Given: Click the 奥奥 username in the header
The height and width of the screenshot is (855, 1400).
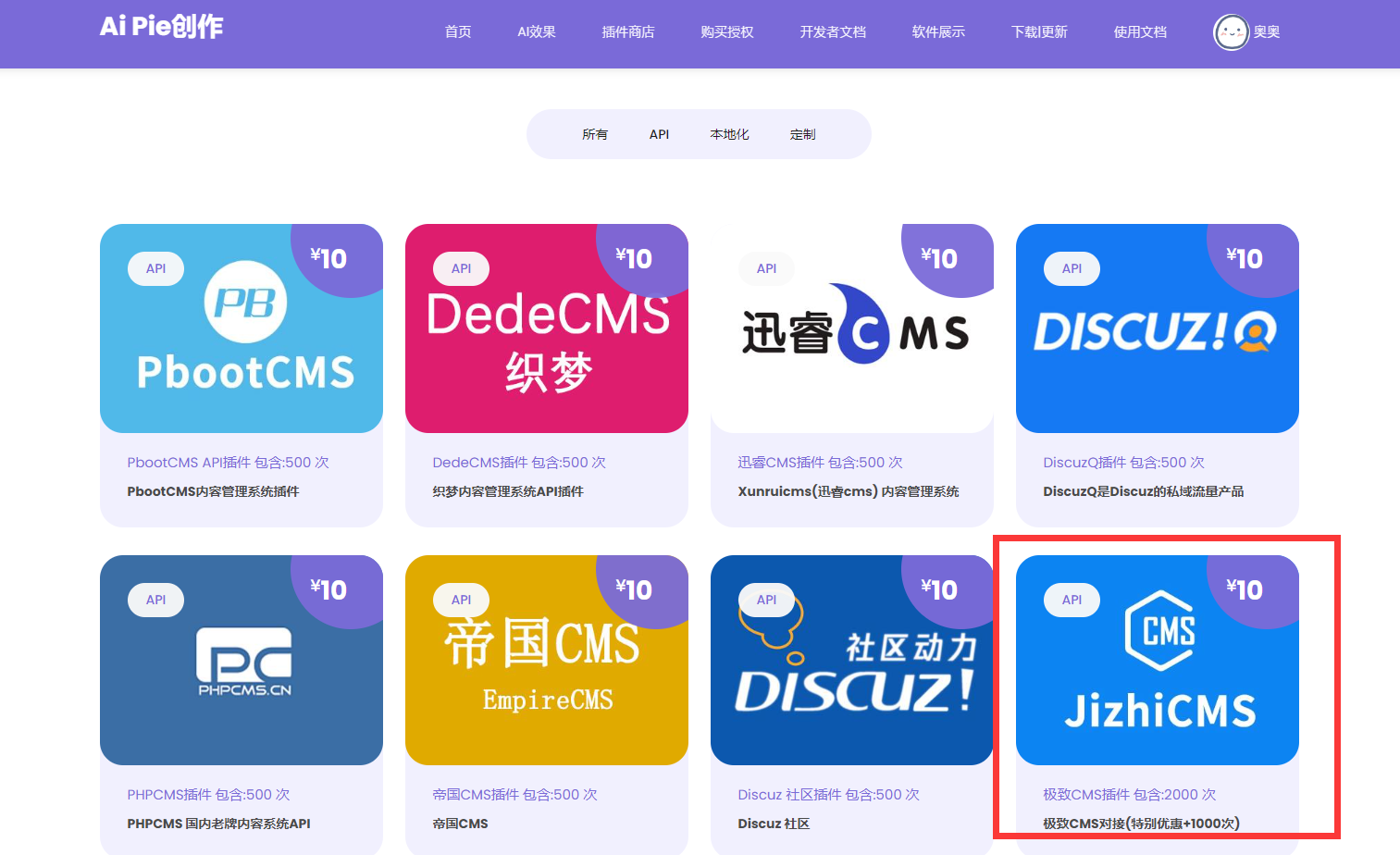Looking at the screenshot, I should coord(1267,32).
